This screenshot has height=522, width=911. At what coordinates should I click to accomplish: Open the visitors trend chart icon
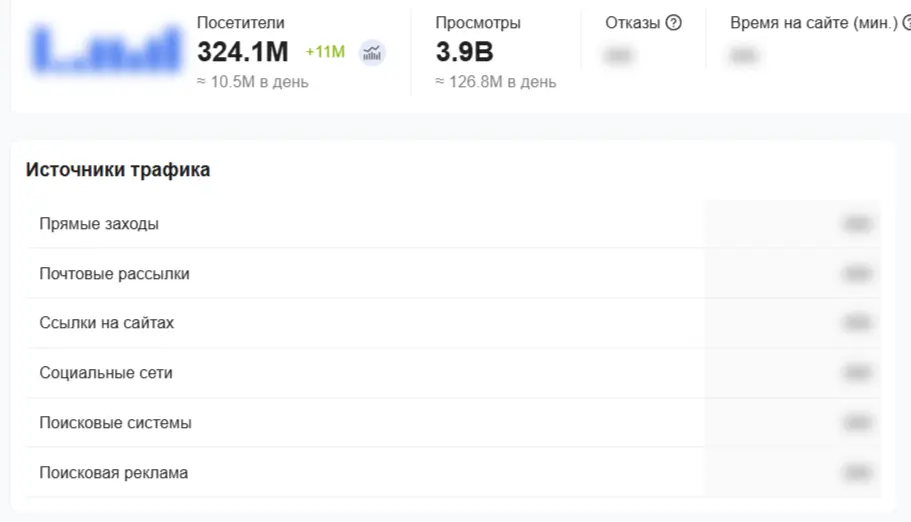tap(372, 53)
